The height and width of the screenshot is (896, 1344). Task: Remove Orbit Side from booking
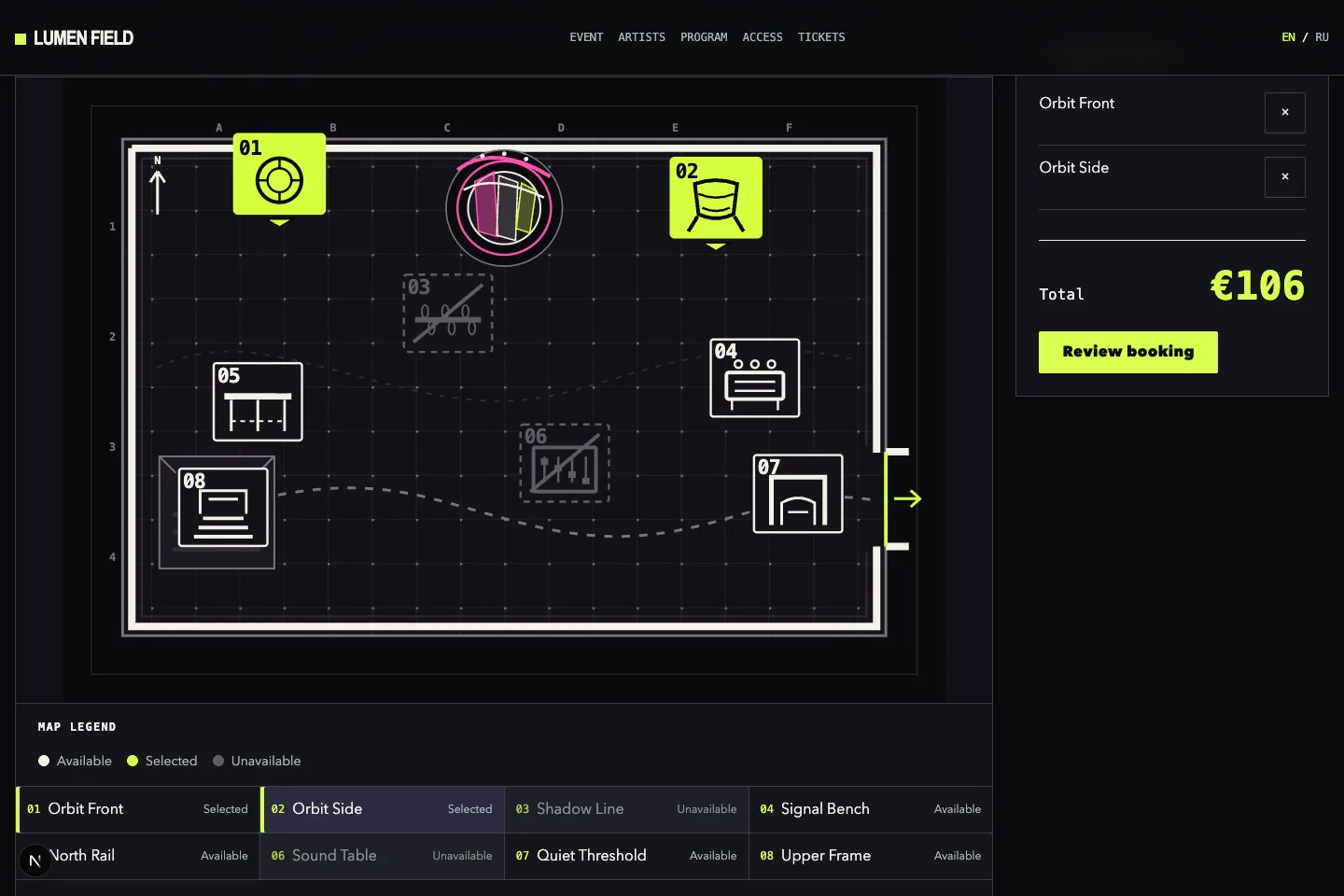[1285, 177]
